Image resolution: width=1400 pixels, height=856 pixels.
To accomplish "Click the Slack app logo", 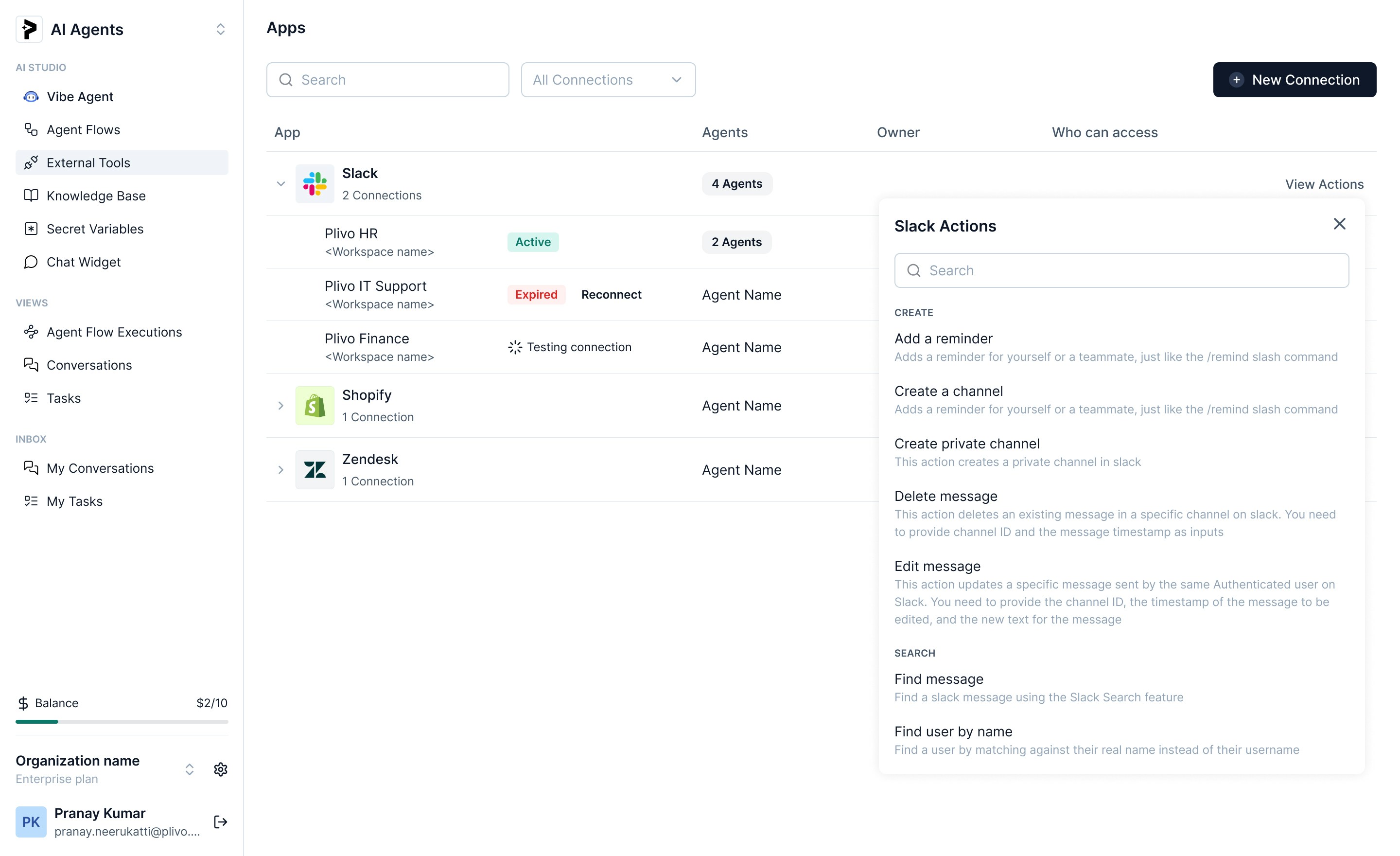I will 314,183.
